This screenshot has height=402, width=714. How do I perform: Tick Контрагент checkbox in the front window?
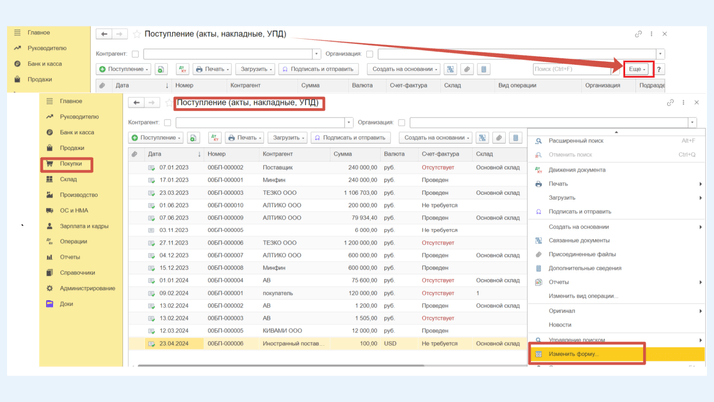[x=167, y=123]
